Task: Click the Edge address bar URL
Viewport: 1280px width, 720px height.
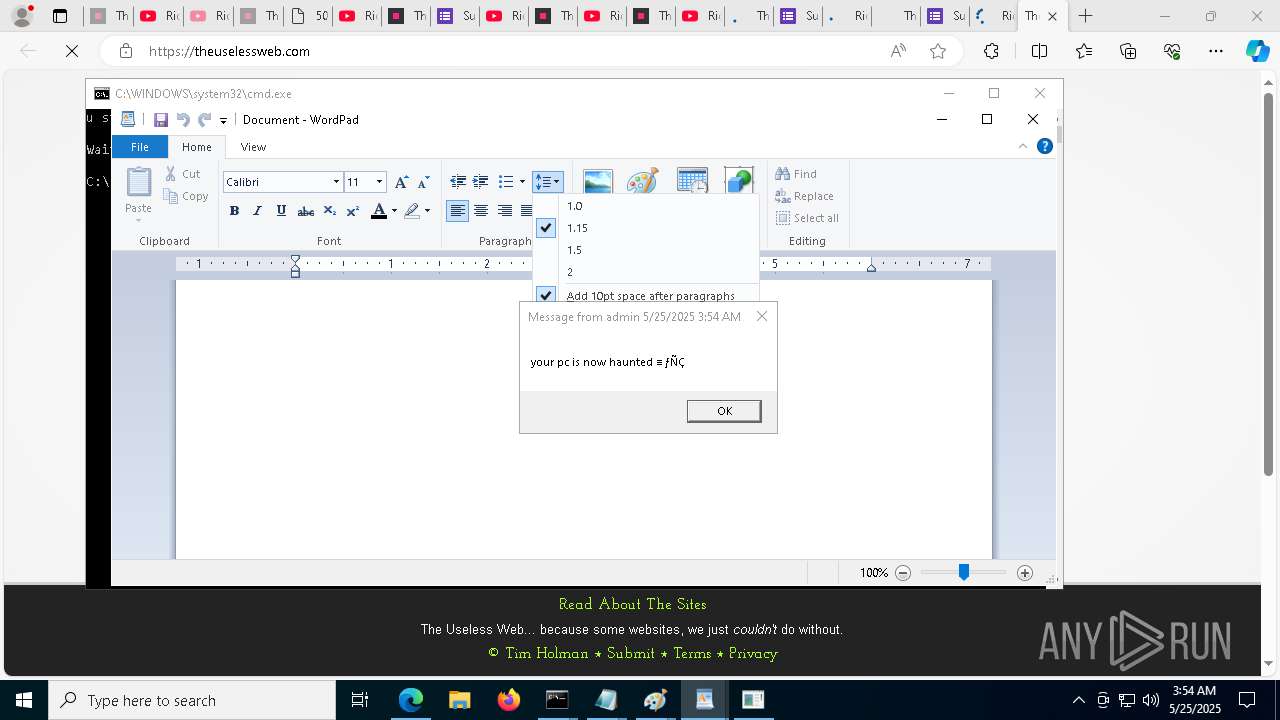Action: (x=229, y=51)
